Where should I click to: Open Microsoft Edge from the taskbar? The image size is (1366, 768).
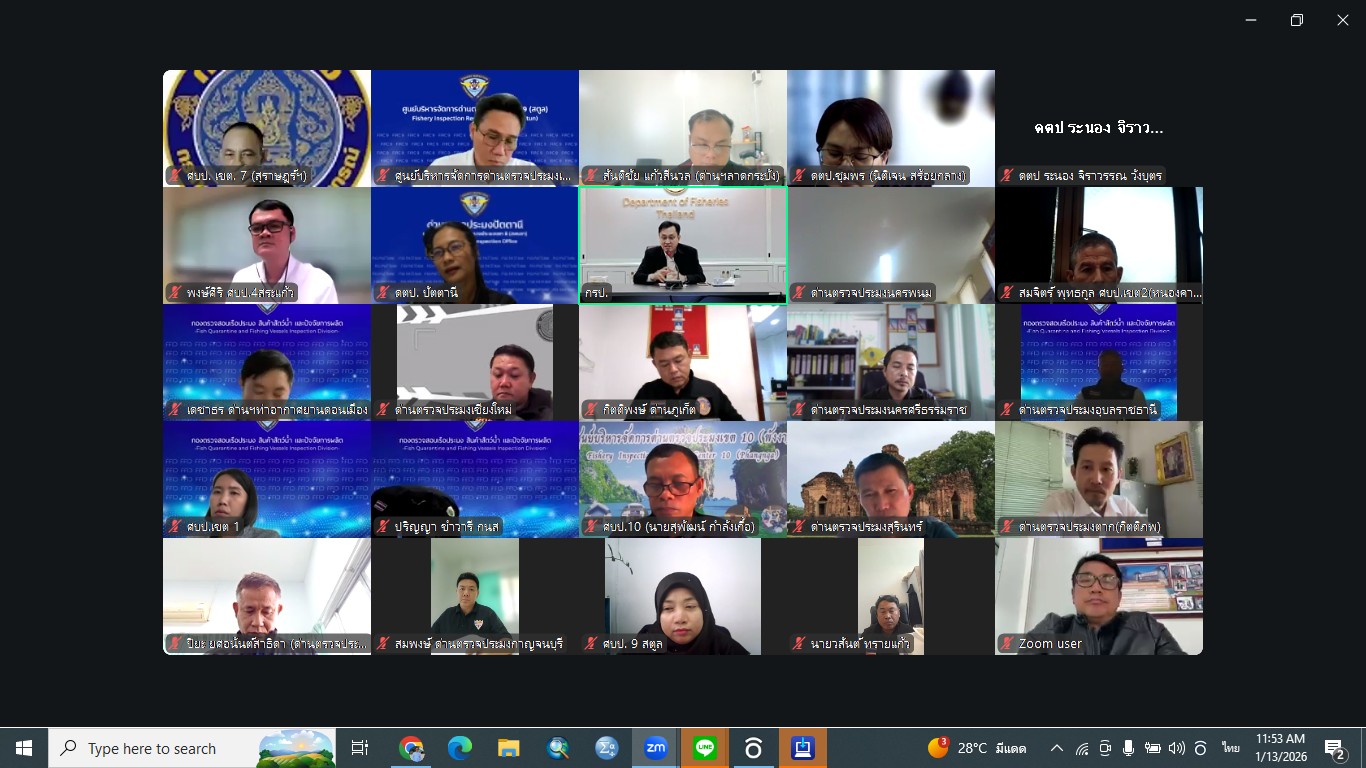(460, 748)
